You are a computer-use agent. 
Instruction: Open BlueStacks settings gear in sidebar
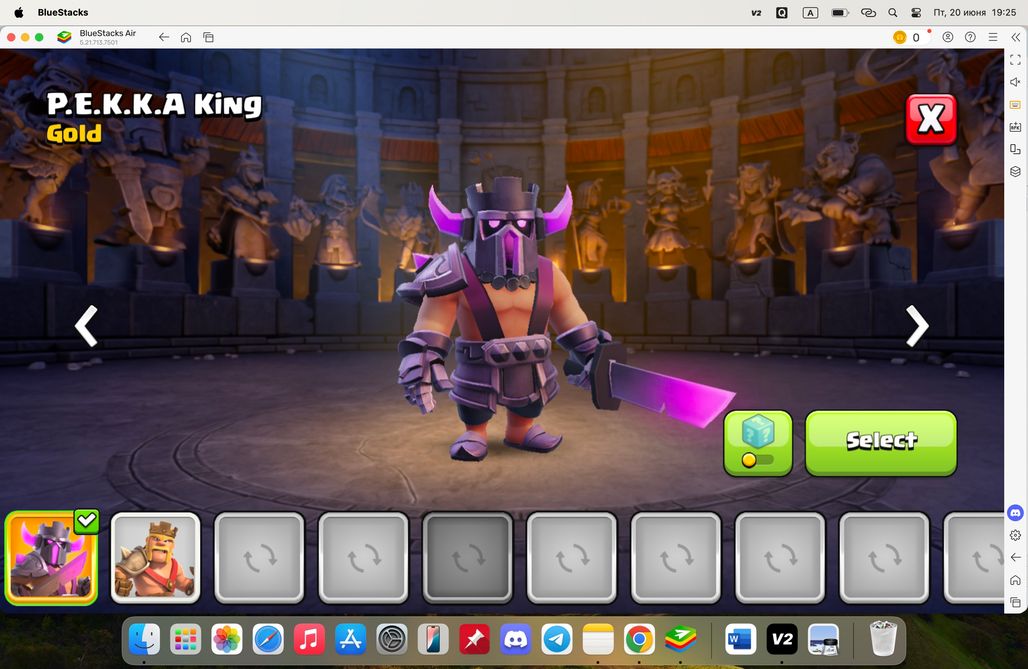(1016, 535)
